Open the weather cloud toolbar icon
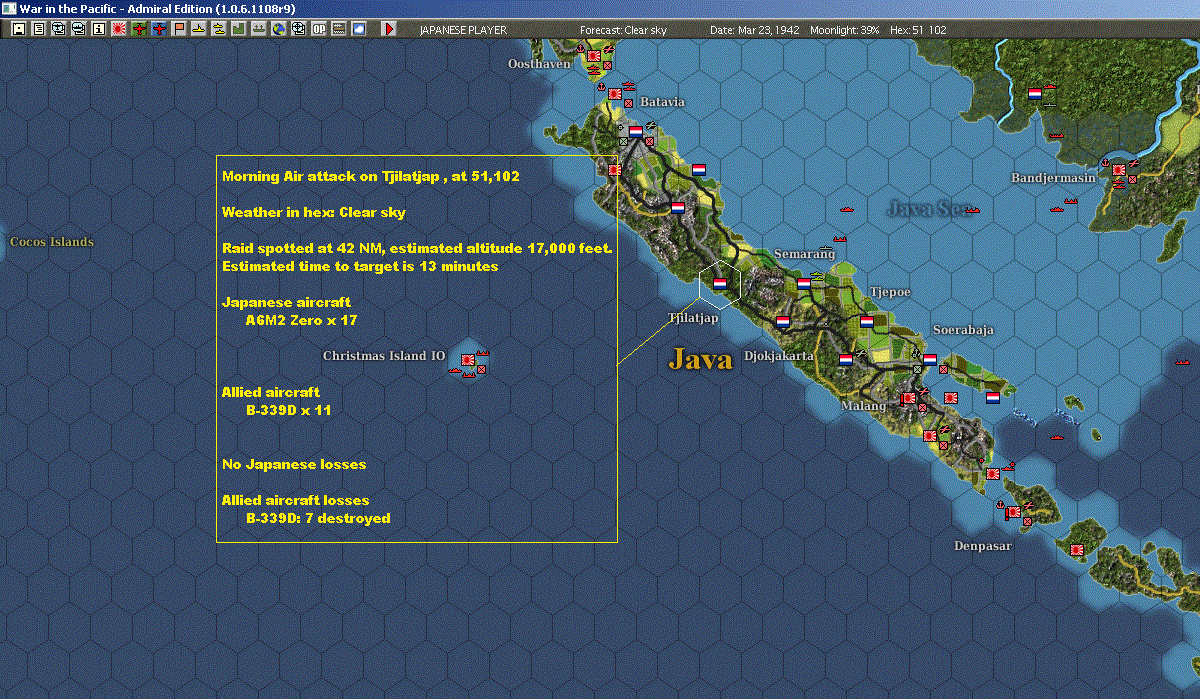 [359, 29]
